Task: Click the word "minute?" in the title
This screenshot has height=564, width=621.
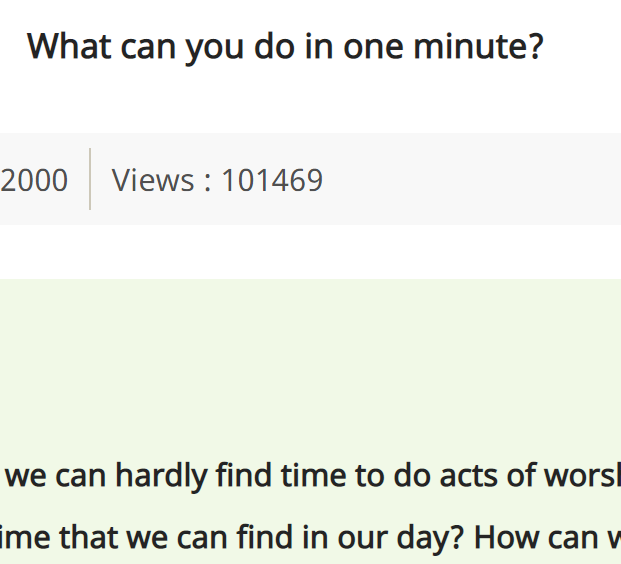Action: tap(478, 47)
